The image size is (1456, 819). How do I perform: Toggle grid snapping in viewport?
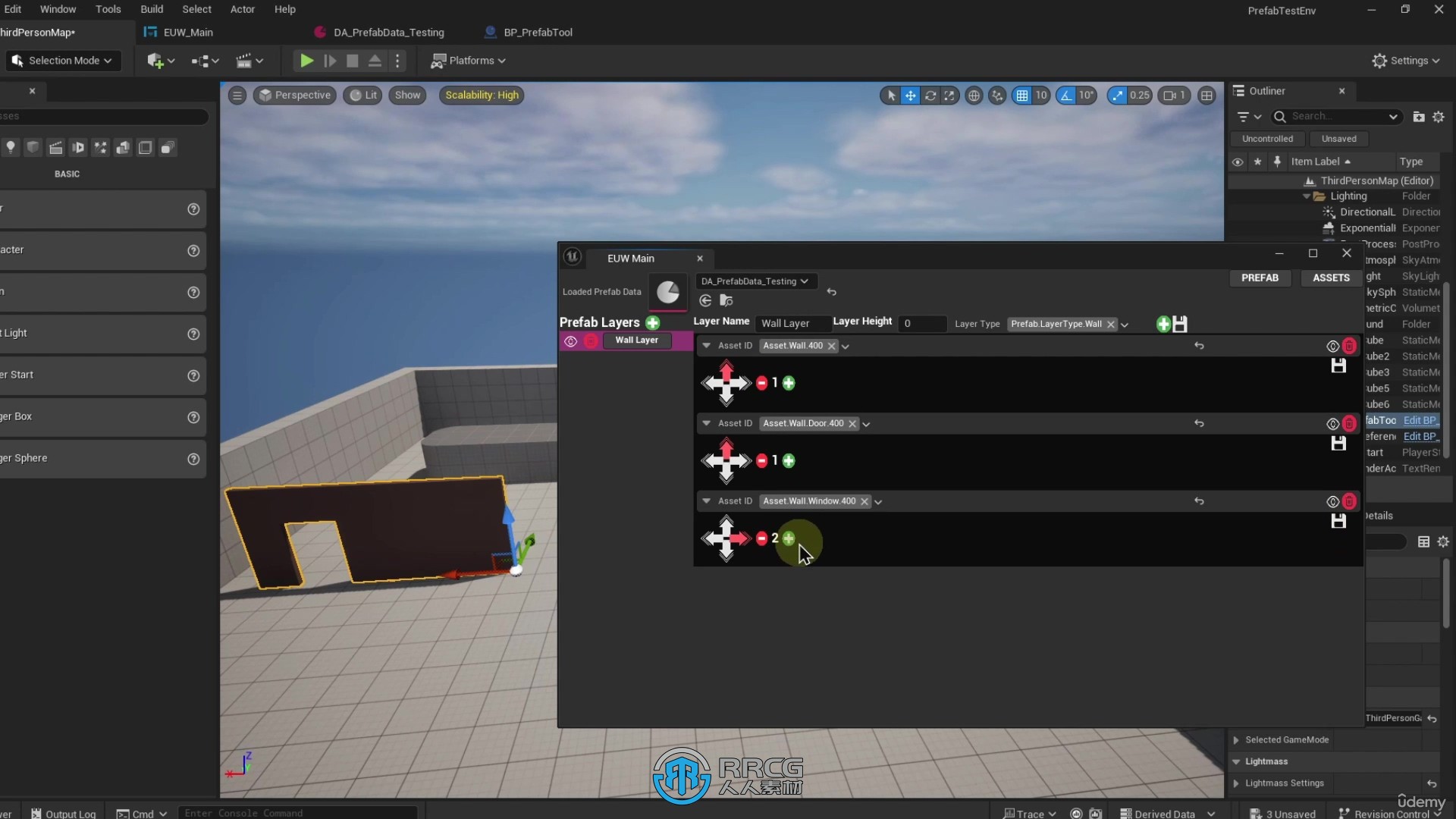pyautogui.click(x=1021, y=96)
